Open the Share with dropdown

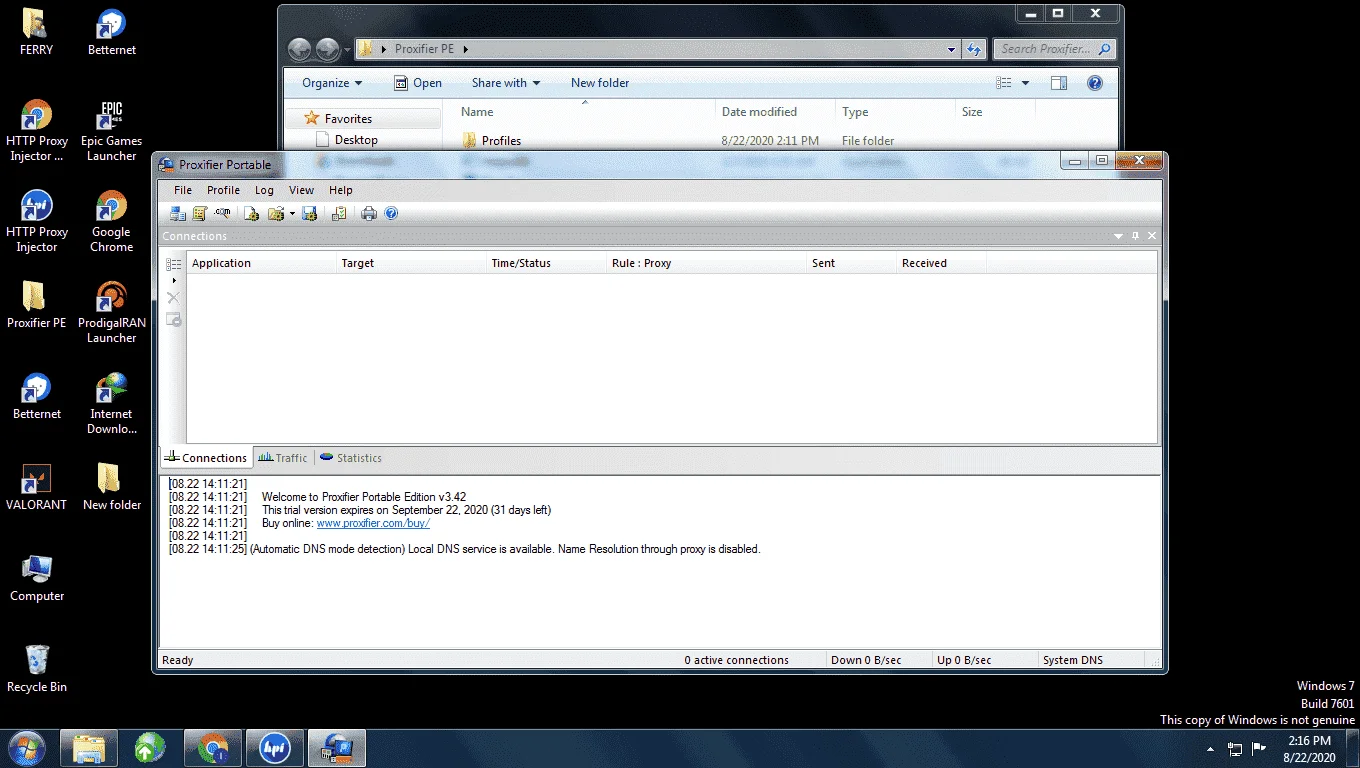506,83
